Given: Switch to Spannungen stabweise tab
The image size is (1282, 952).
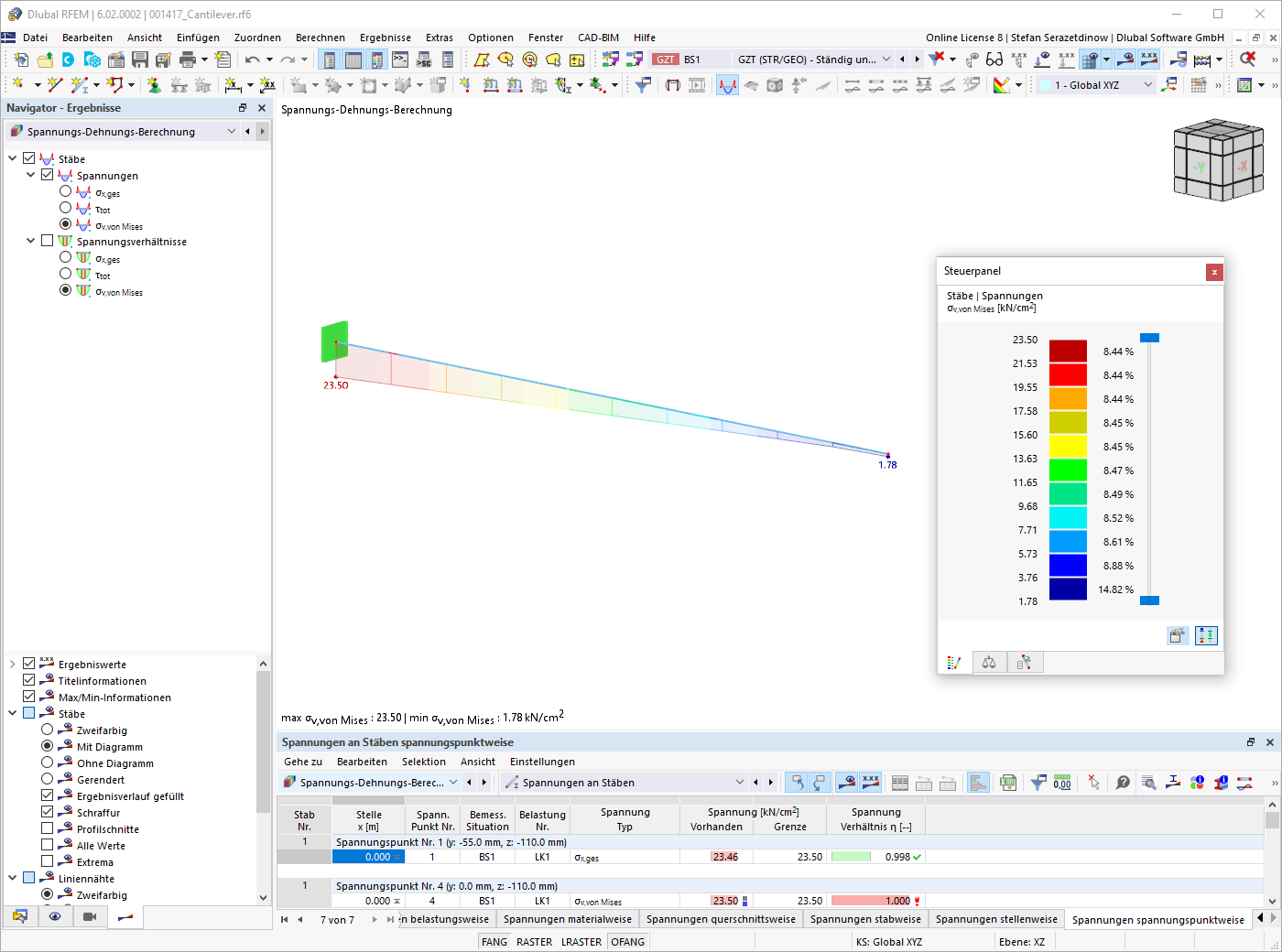Looking at the screenshot, I should coord(865,919).
